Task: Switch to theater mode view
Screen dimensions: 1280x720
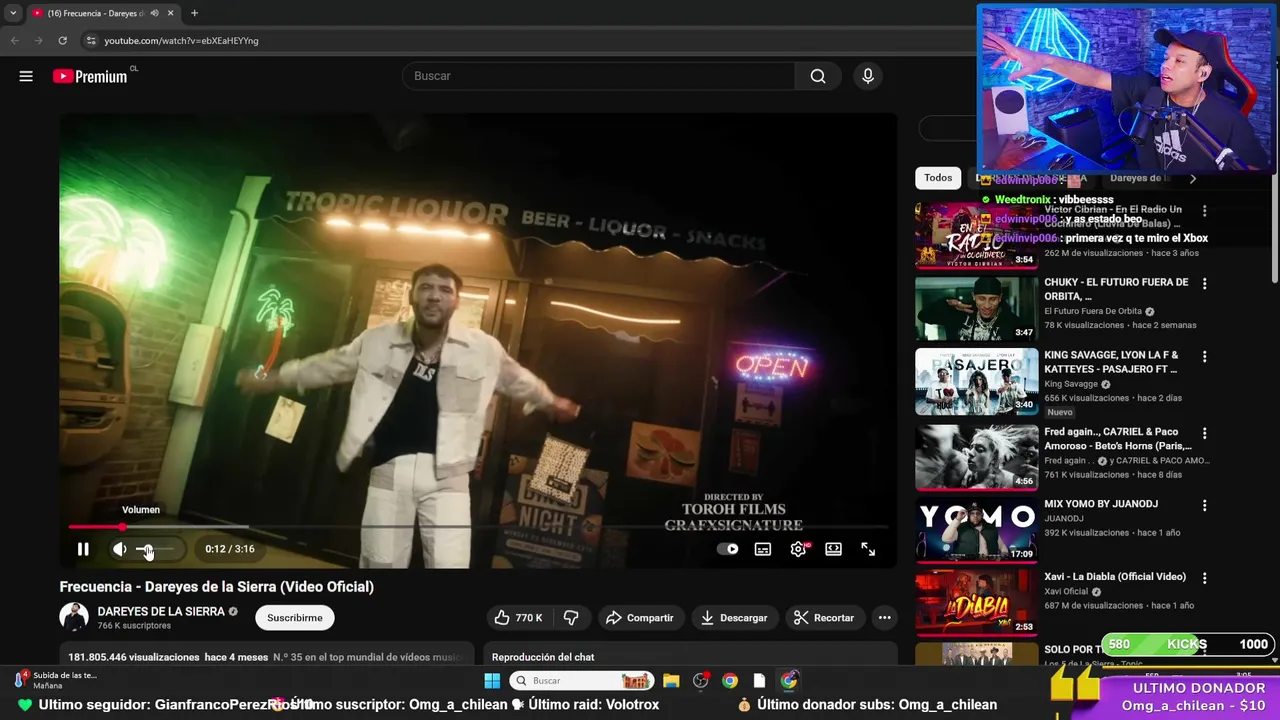Action: tap(833, 549)
